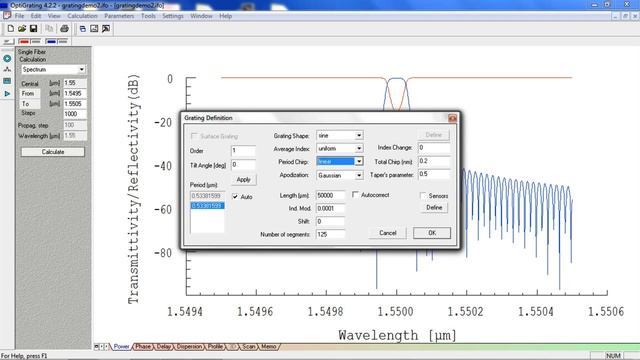Image resolution: width=640 pixels, height=360 pixels.
Task: Toggle the disabled Surface Grating checkbox
Action: coord(194,136)
